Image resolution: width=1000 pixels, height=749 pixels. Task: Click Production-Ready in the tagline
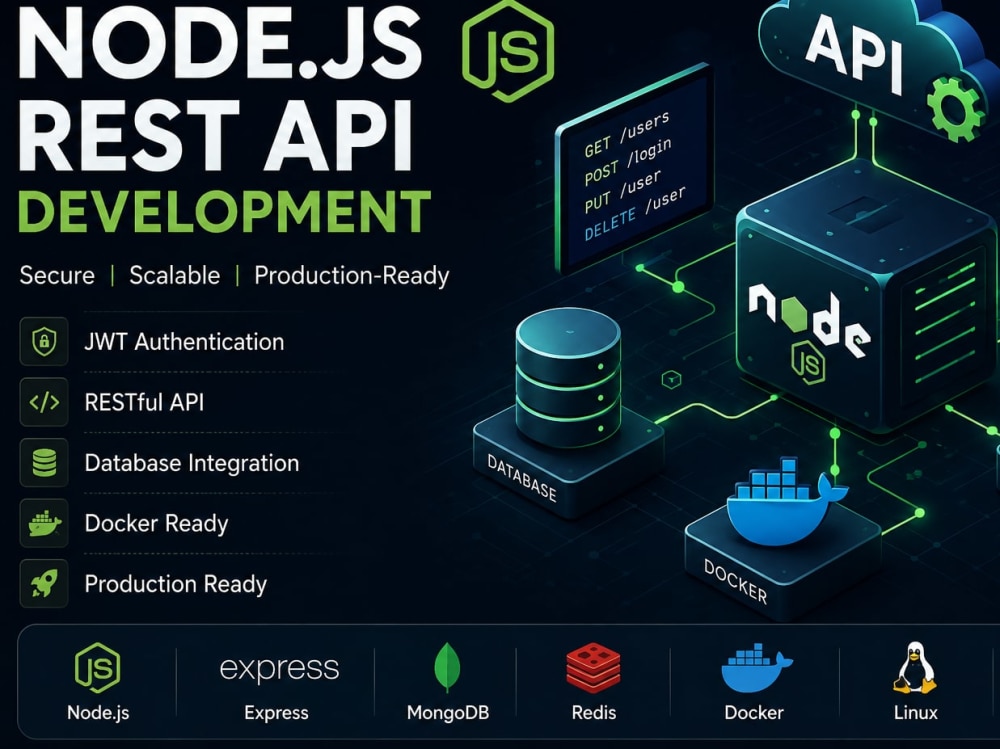[x=351, y=276]
